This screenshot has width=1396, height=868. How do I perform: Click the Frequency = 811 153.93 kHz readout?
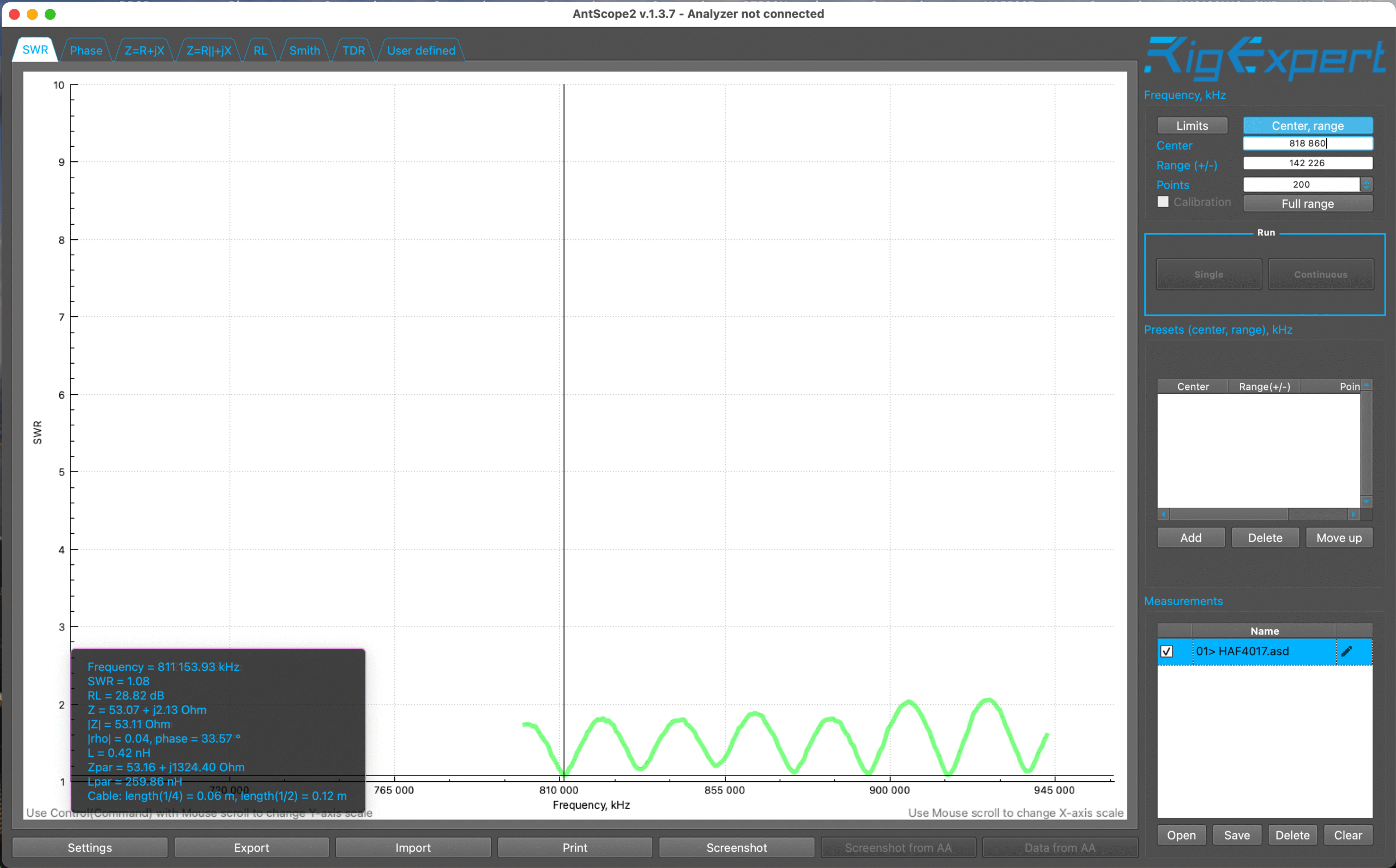coord(163,666)
